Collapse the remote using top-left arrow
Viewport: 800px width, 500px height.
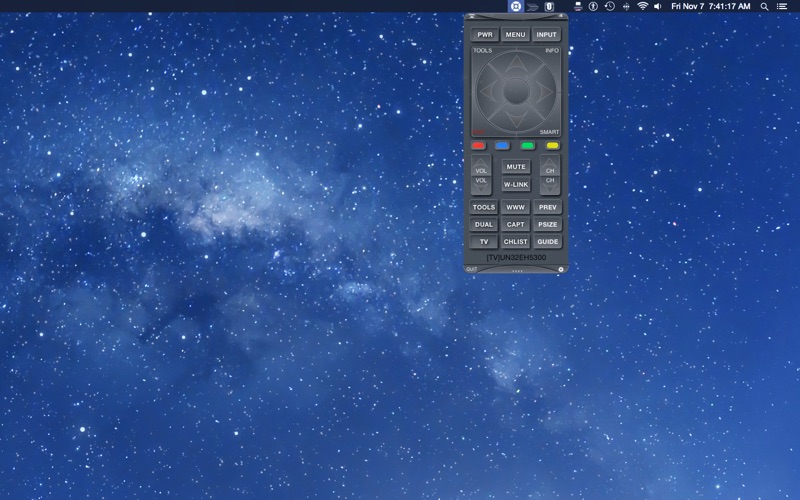pos(472,16)
